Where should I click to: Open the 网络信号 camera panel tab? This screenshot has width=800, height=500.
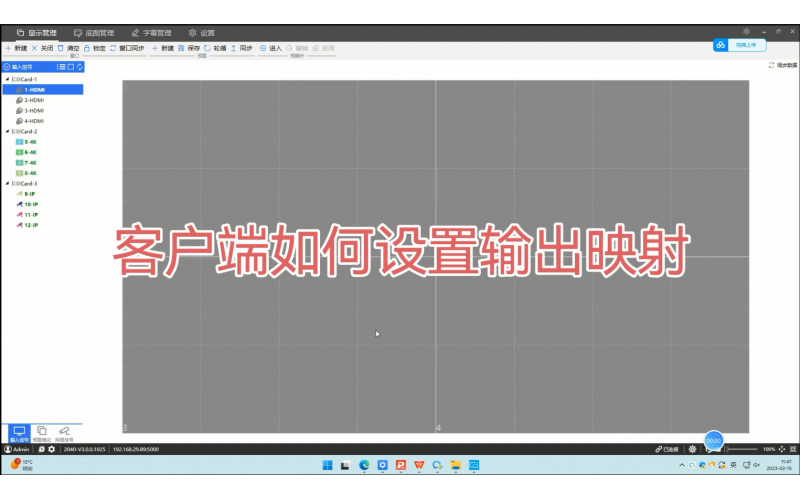64,434
